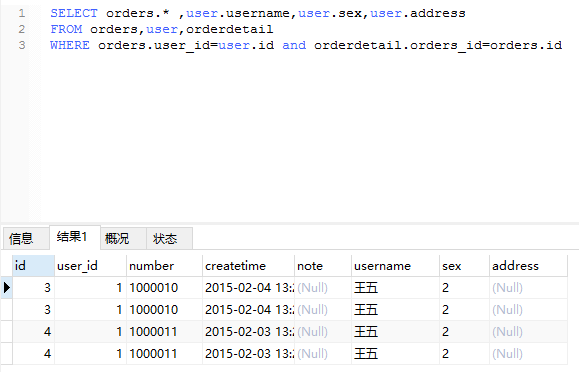Click last row's number 1000011 cell
Image resolution: width=579 pixels, height=372 pixels.
coord(164,354)
